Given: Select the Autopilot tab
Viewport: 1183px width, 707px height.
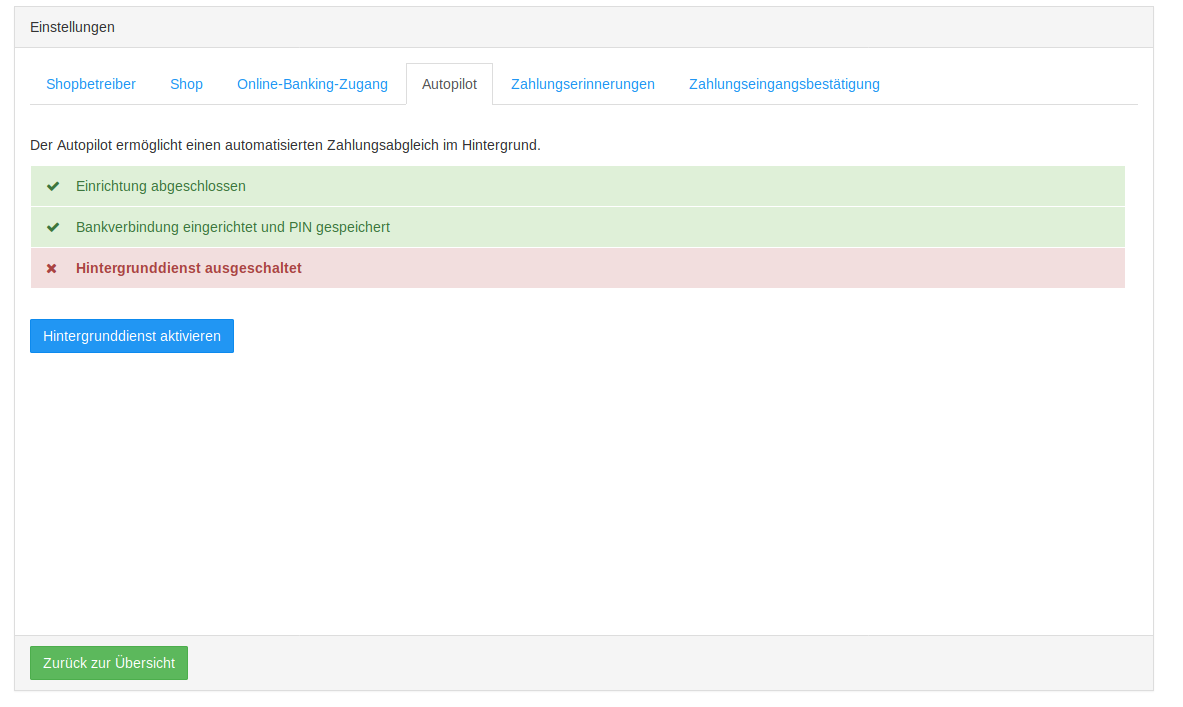Looking at the screenshot, I should coord(449,84).
